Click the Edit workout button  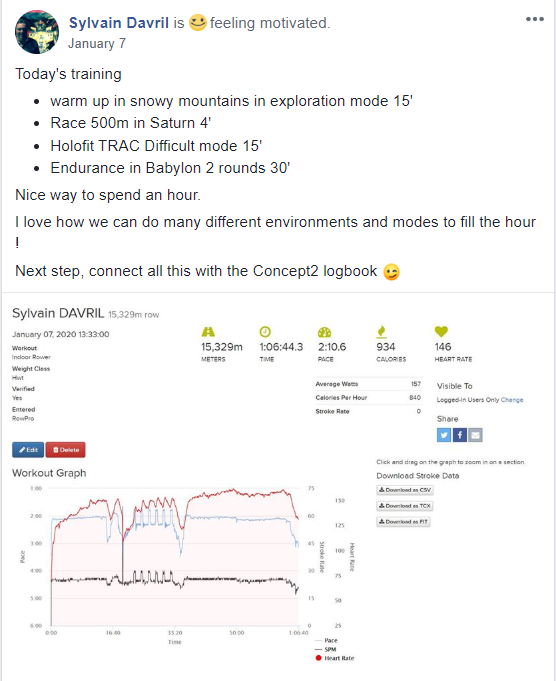pos(28,450)
